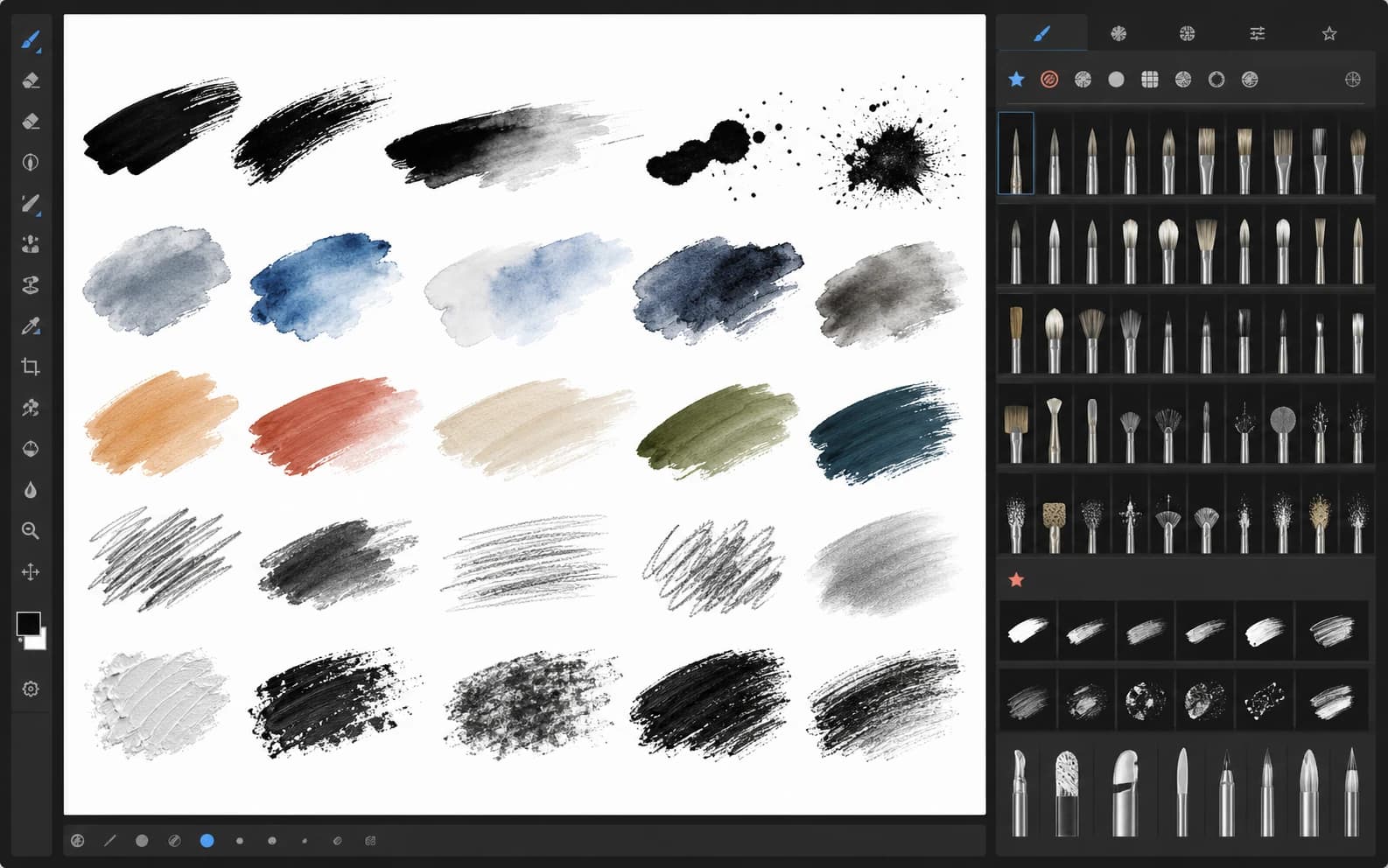Click the red star above the stroke presets
Viewport: 1388px width, 868px height.
point(1016,580)
